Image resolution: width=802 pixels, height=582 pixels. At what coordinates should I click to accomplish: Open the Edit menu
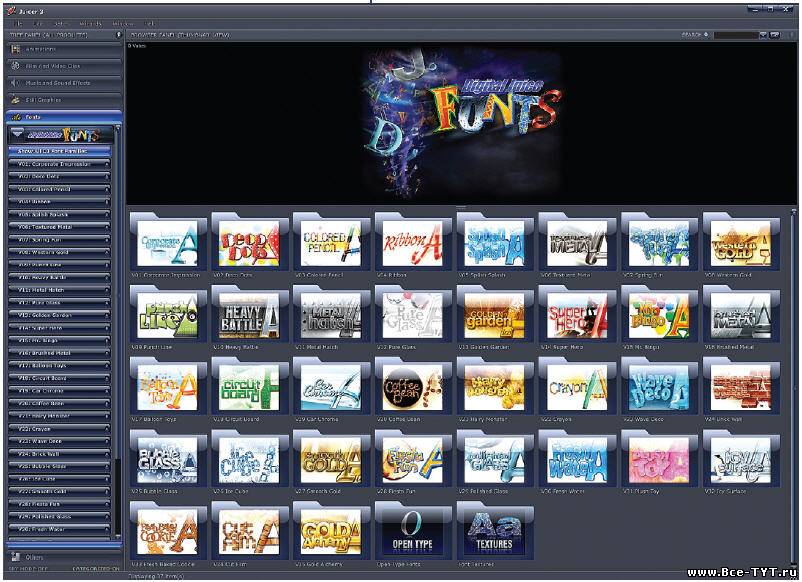point(38,24)
